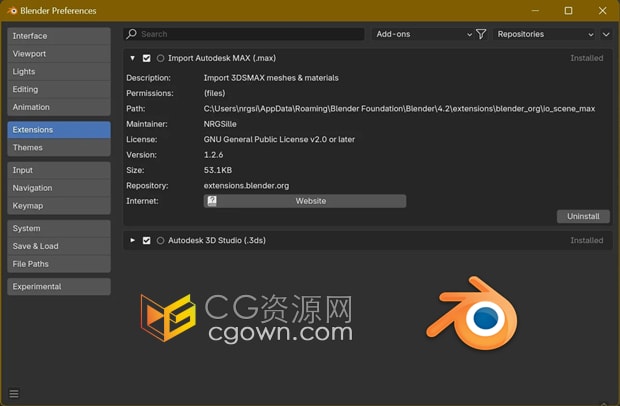The image size is (620, 406).
Task: Click the Import Autodesk MAX (.max) title
Action: click(222, 58)
